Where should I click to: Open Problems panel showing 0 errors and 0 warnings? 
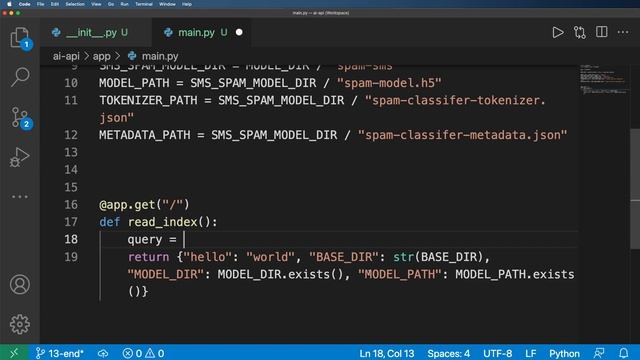click(143, 353)
